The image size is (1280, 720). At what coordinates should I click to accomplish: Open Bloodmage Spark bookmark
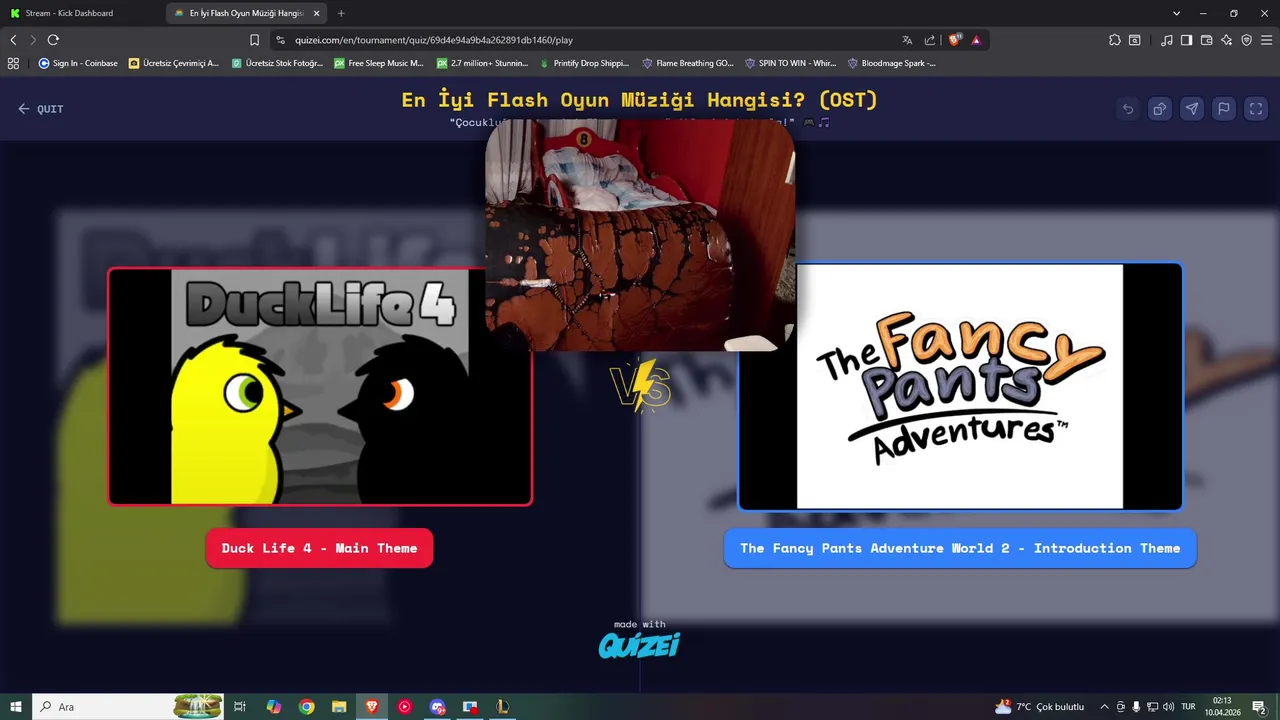tap(893, 63)
